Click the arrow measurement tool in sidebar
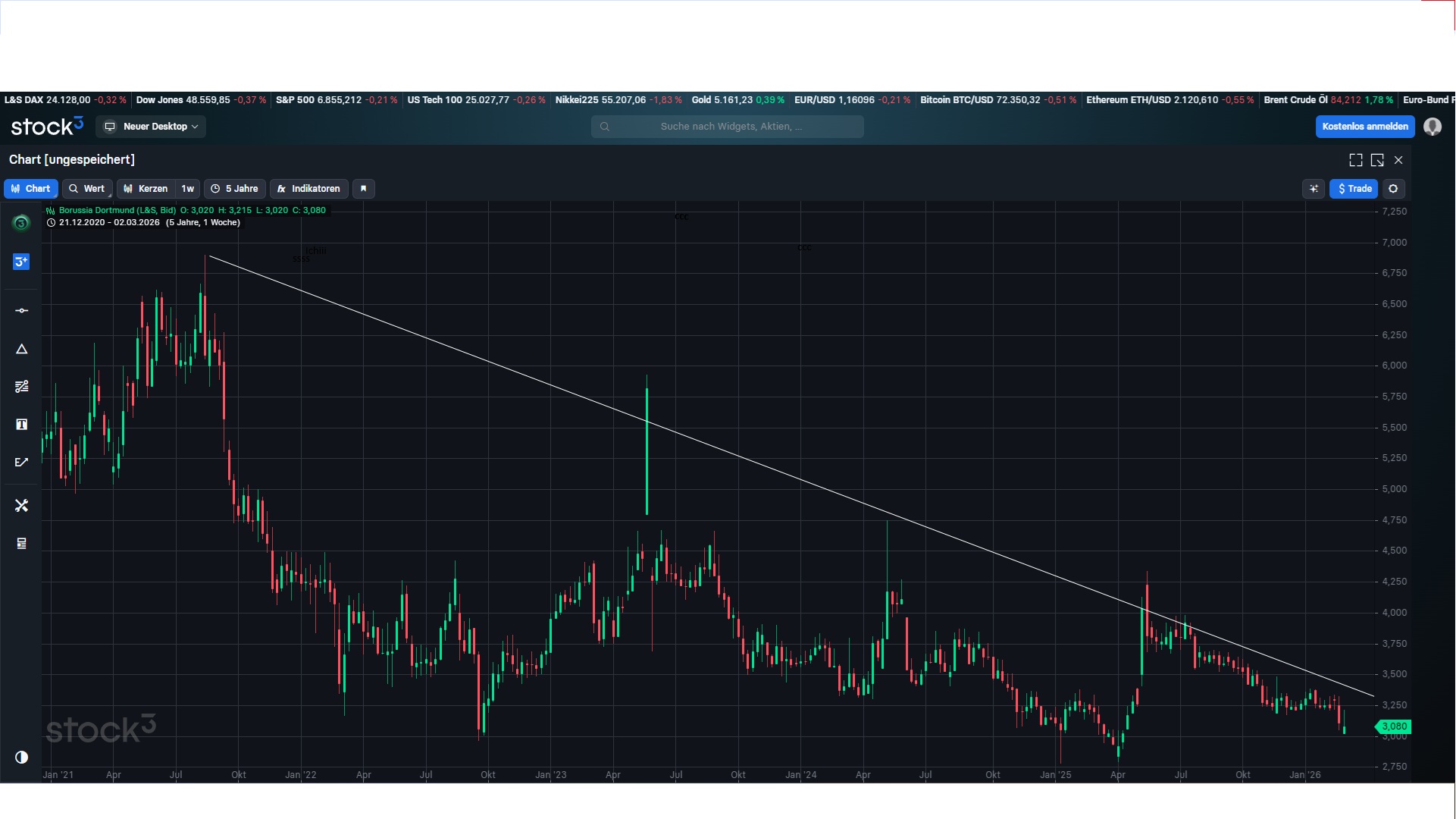1456x819 pixels. (x=21, y=462)
